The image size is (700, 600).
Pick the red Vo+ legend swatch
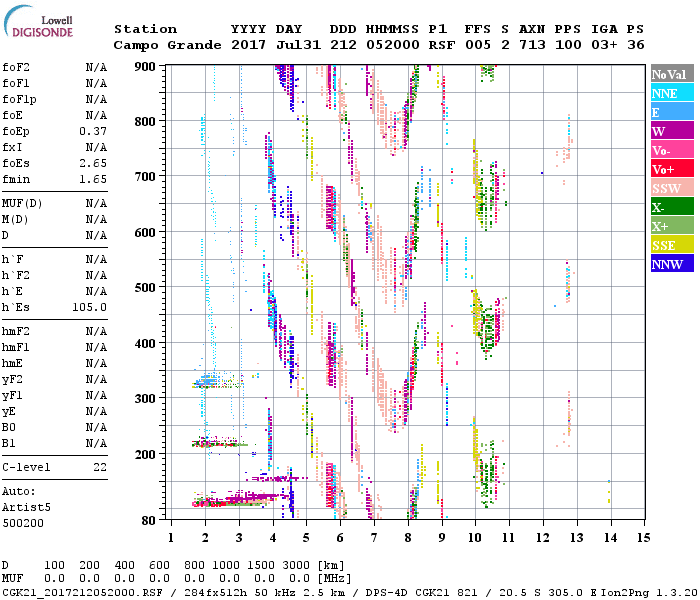point(671,169)
